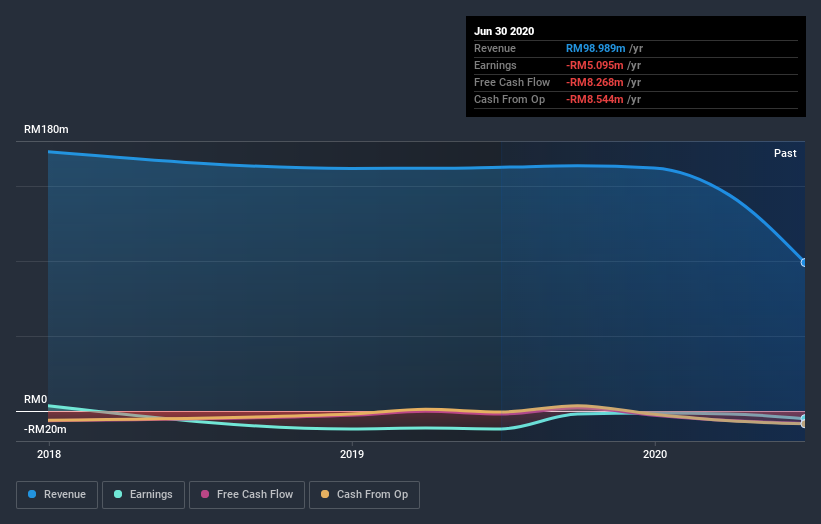The image size is (821, 524).
Task: Toggle the Free Cash Flow legend button
Action: click(x=247, y=495)
